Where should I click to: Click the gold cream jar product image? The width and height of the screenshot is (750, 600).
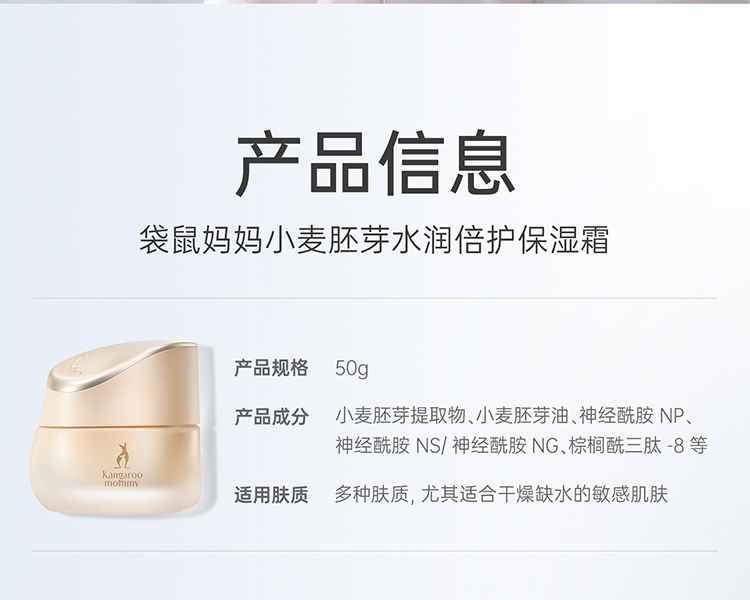pyautogui.click(x=118, y=428)
